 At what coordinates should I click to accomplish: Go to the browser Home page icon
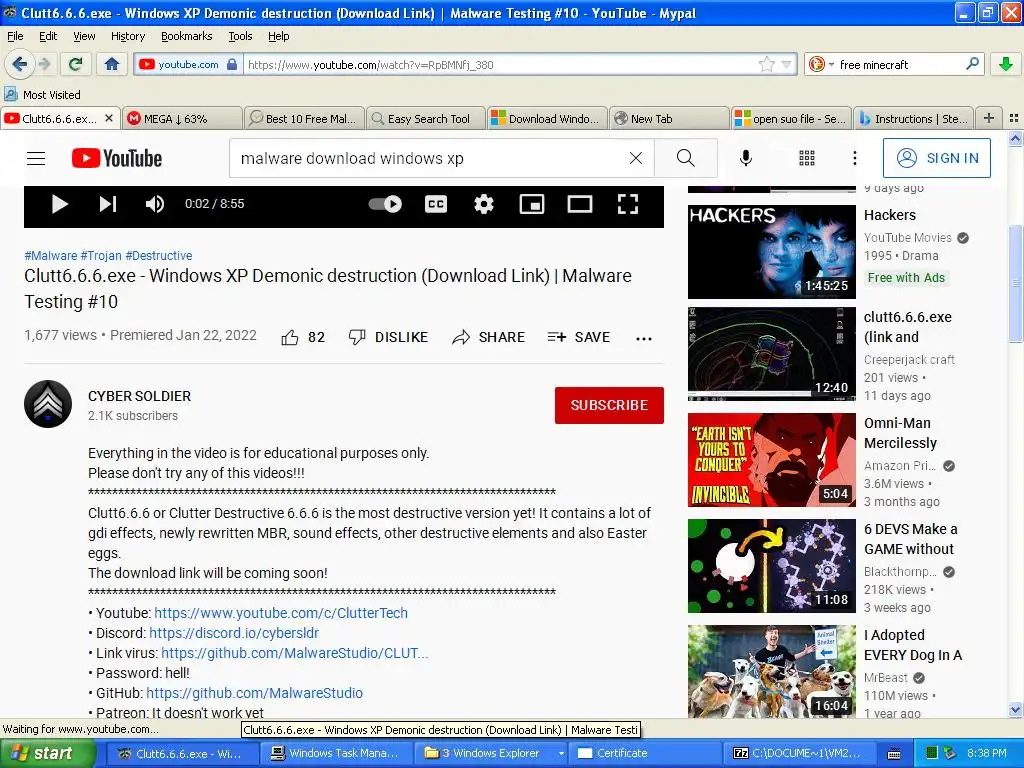pyautogui.click(x=112, y=64)
